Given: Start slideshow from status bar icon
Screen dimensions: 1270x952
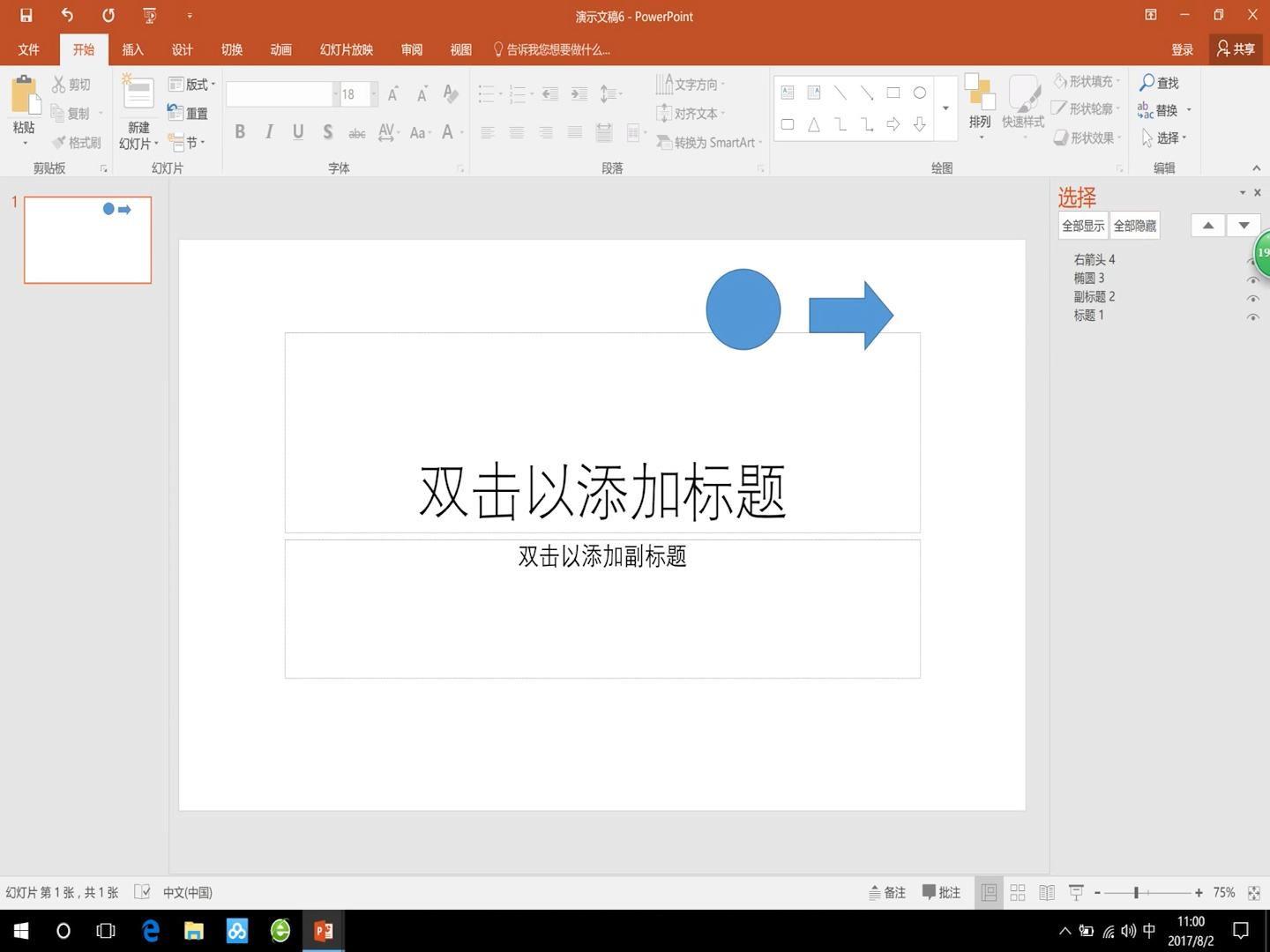Looking at the screenshot, I should pyautogui.click(x=1076, y=892).
